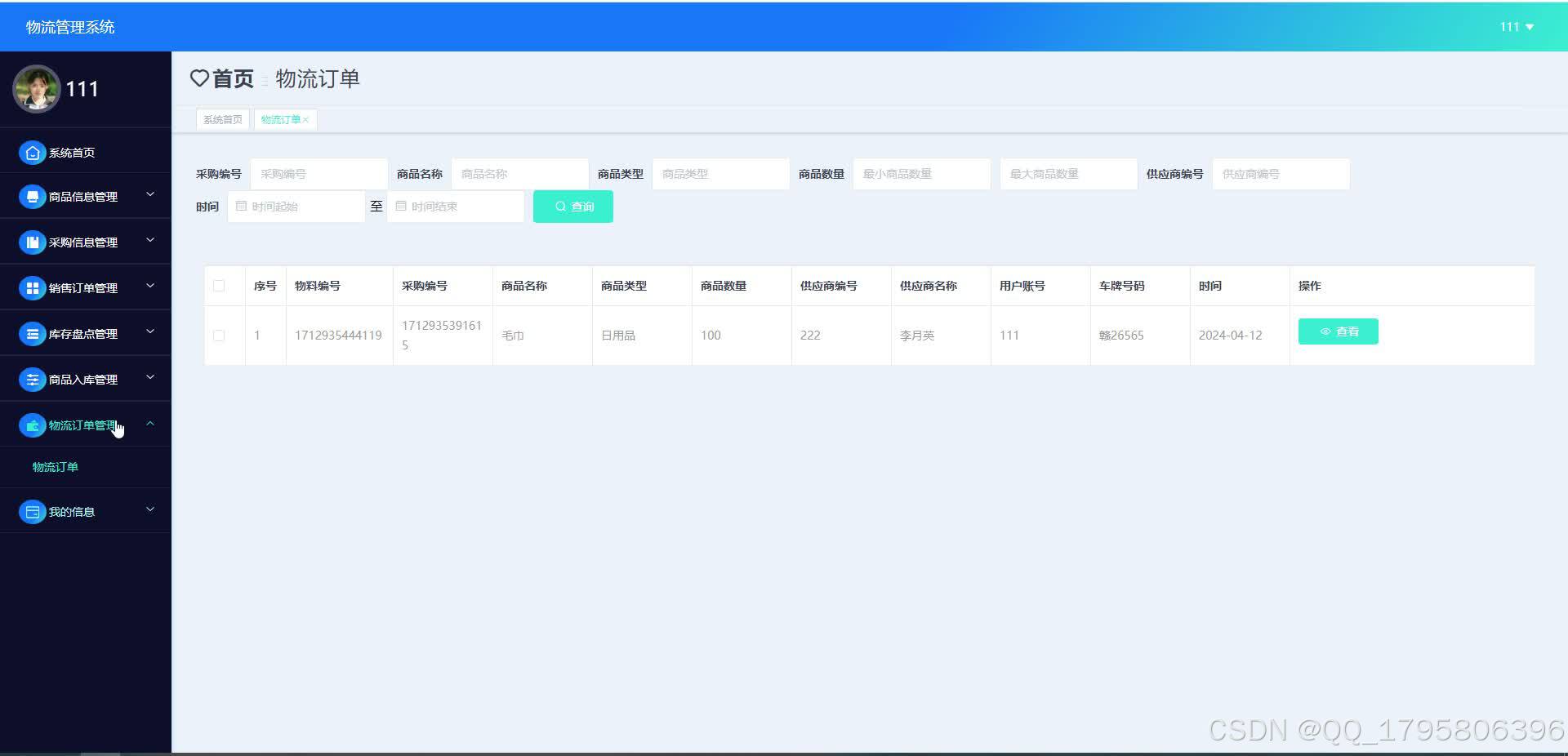This screenshot has height=756, width=1568.
Task: Focus the 最大商品数量 field
Action: click(1069, 174)
